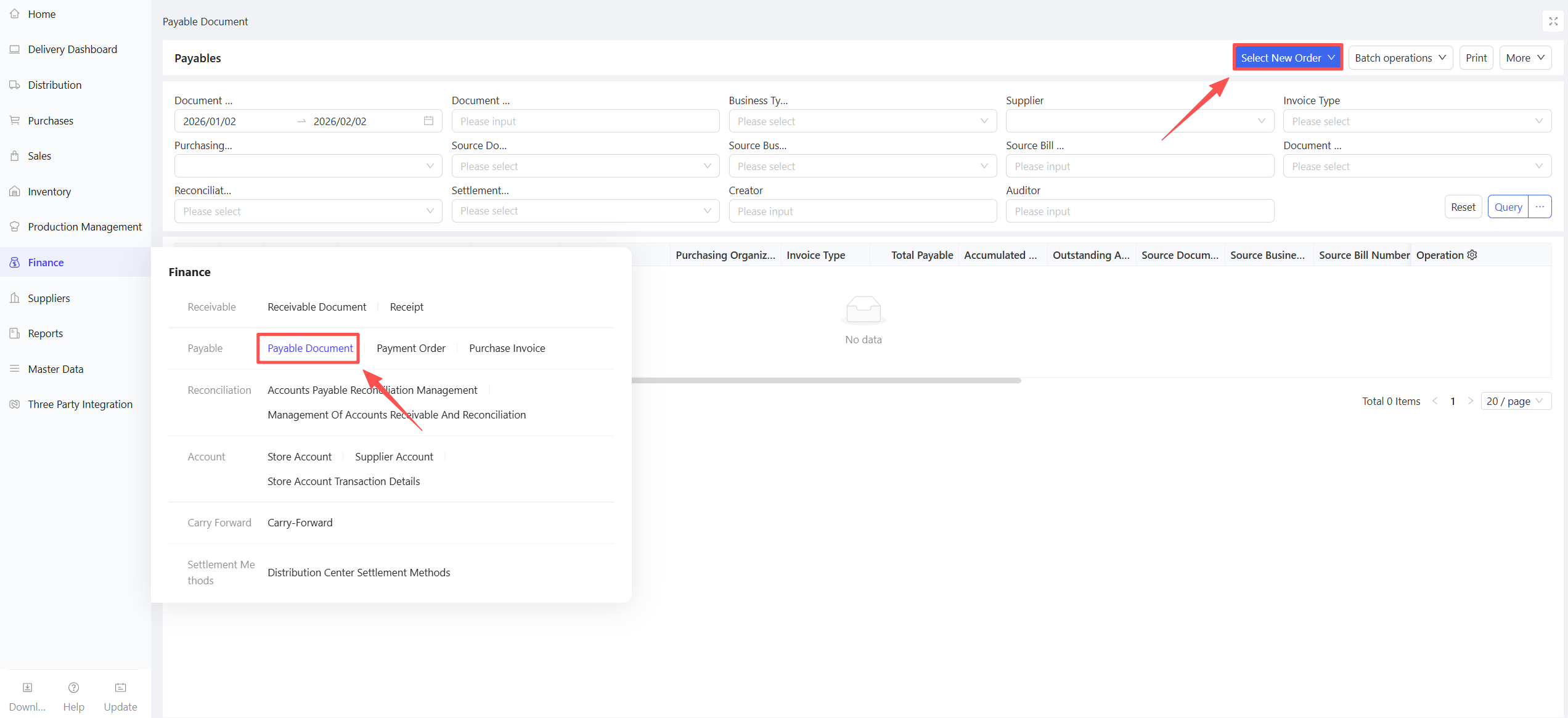The width and height of the screenshot is (1568, 718).
Task: Select Purchase Invoice in Finance menu
Action: pyautogui.click(x=507, y=348)
